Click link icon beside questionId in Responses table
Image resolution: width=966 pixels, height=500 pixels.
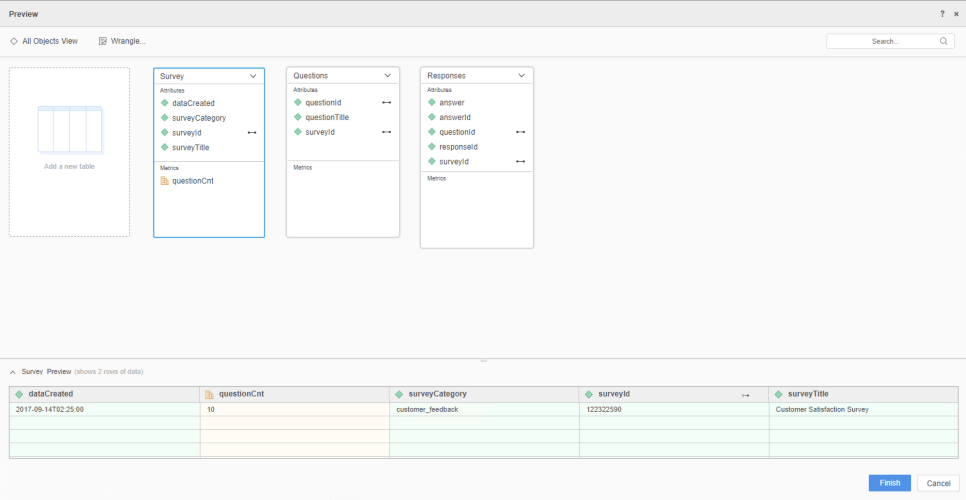[x=520, y=132]
